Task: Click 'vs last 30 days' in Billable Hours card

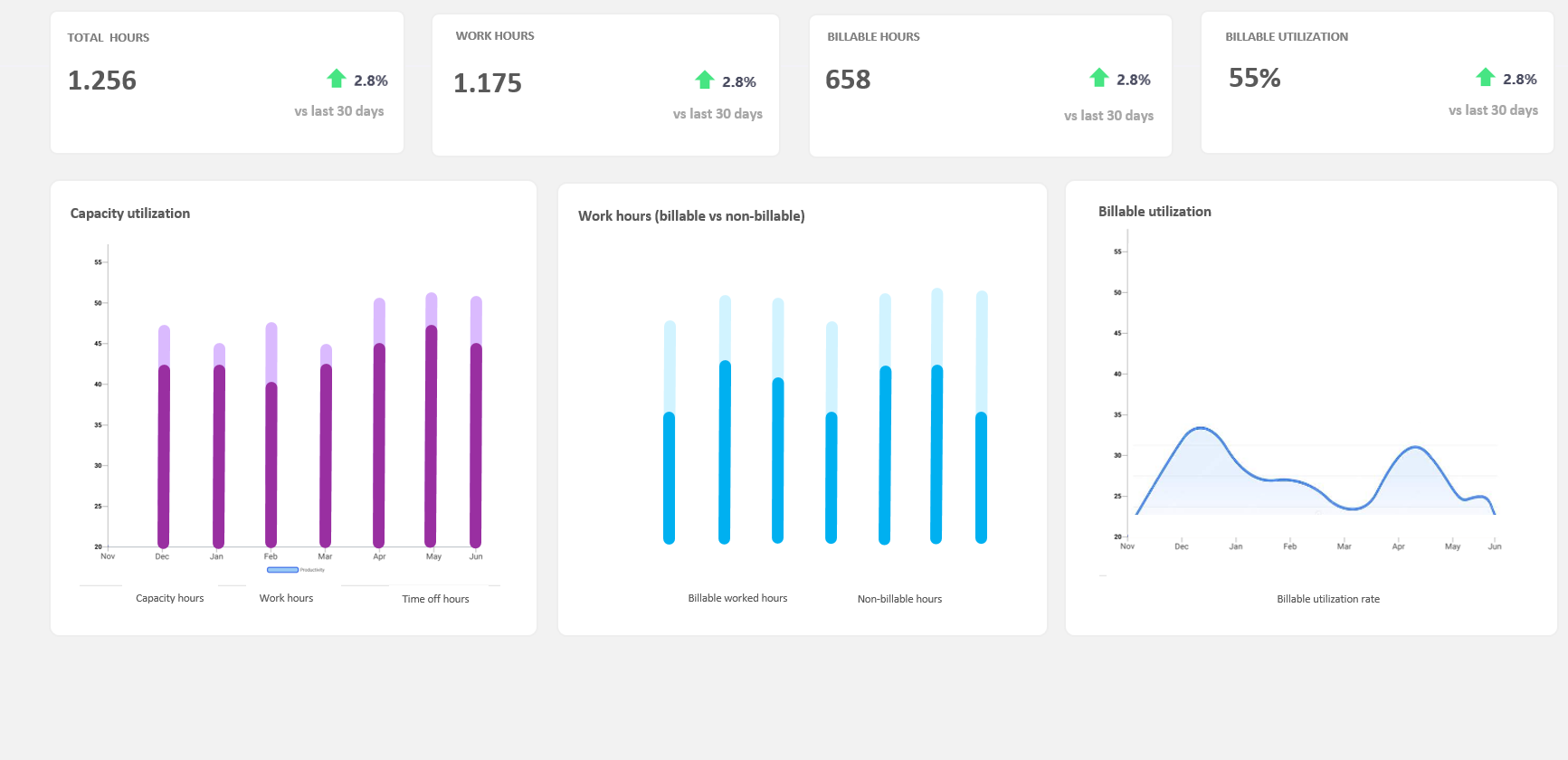Action: 1108,116
